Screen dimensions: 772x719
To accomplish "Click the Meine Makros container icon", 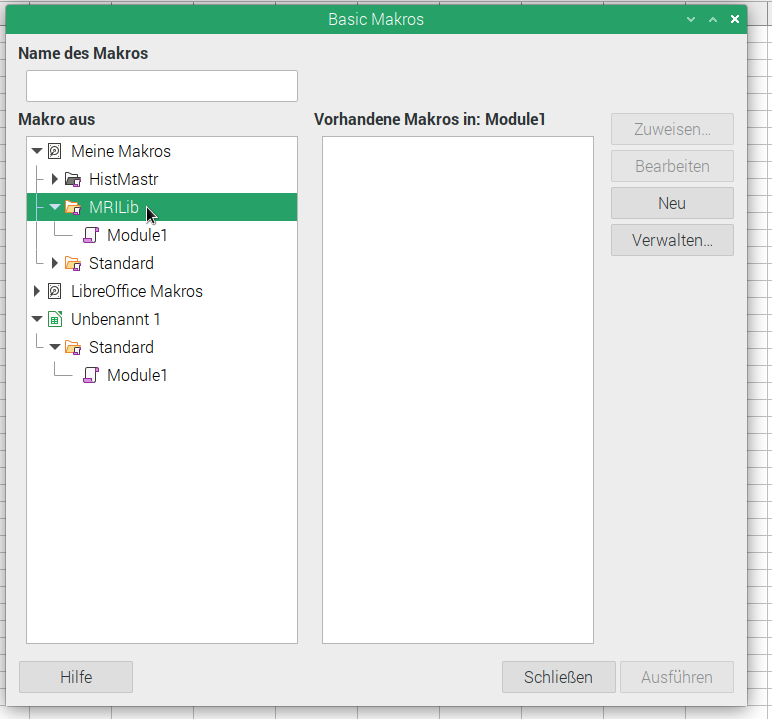I will [x=55, y=152].
